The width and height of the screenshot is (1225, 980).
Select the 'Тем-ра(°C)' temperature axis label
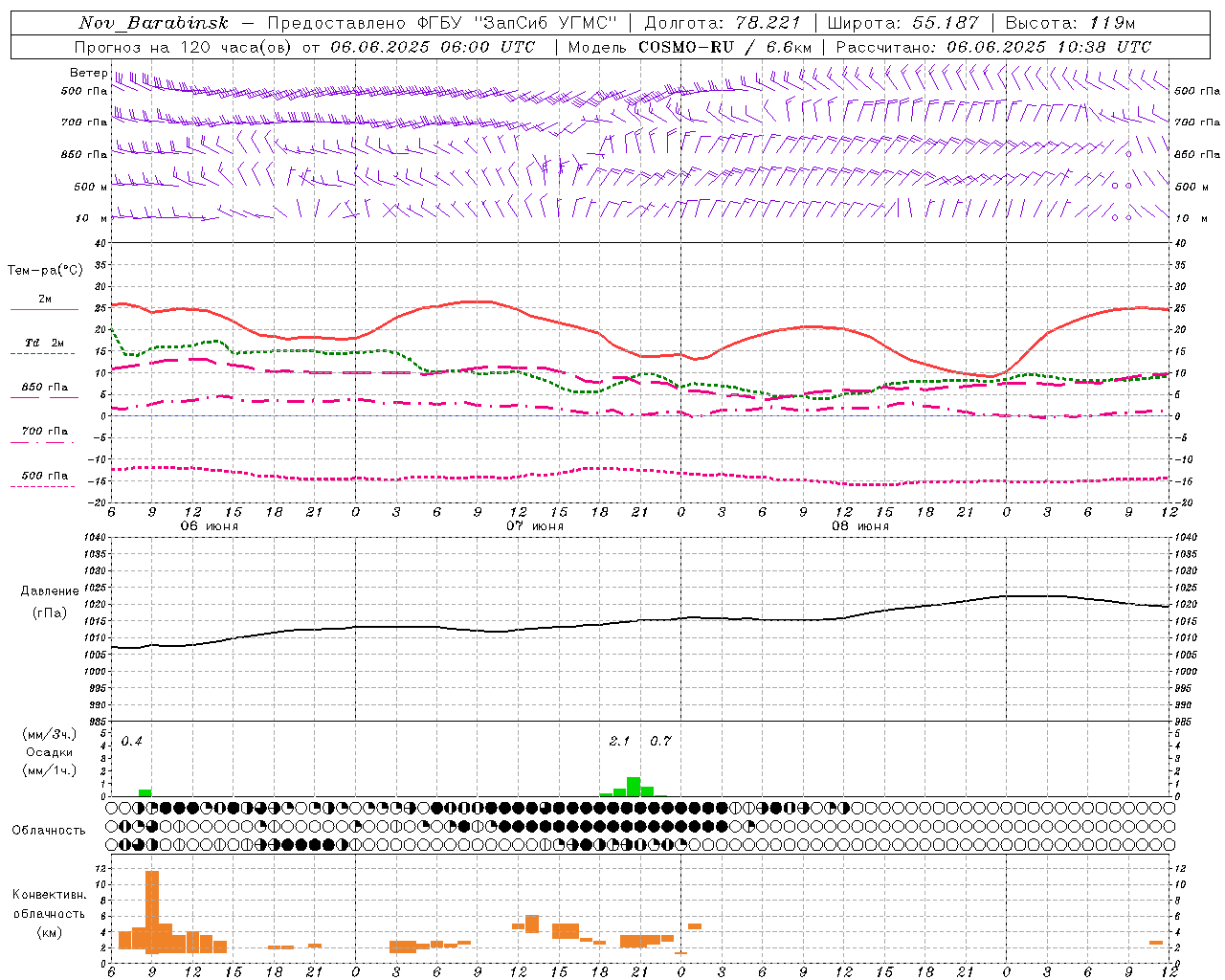coord(45,271)
